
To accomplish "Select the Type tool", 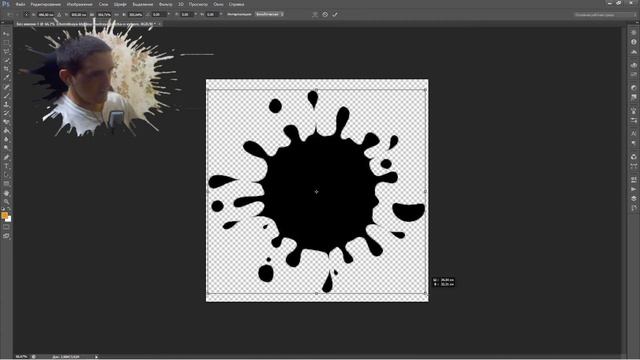I will click(6, 166).
